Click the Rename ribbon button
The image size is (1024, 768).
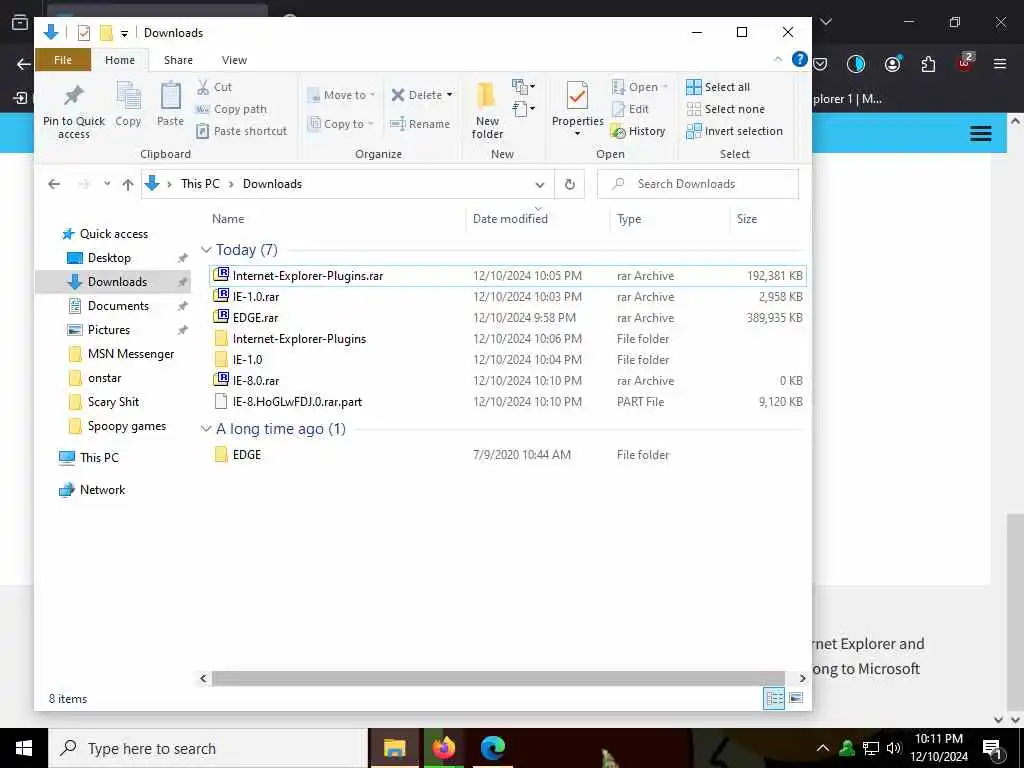pos(420,124)
